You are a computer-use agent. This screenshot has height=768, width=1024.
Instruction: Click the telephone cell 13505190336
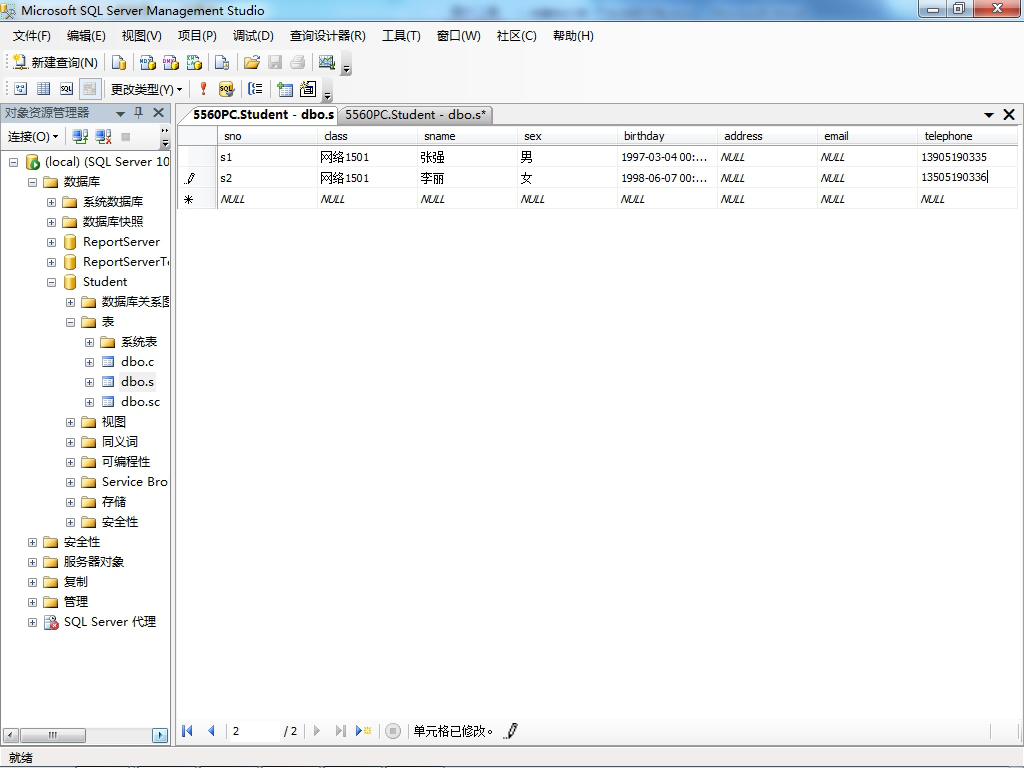(x=967, y=178)
